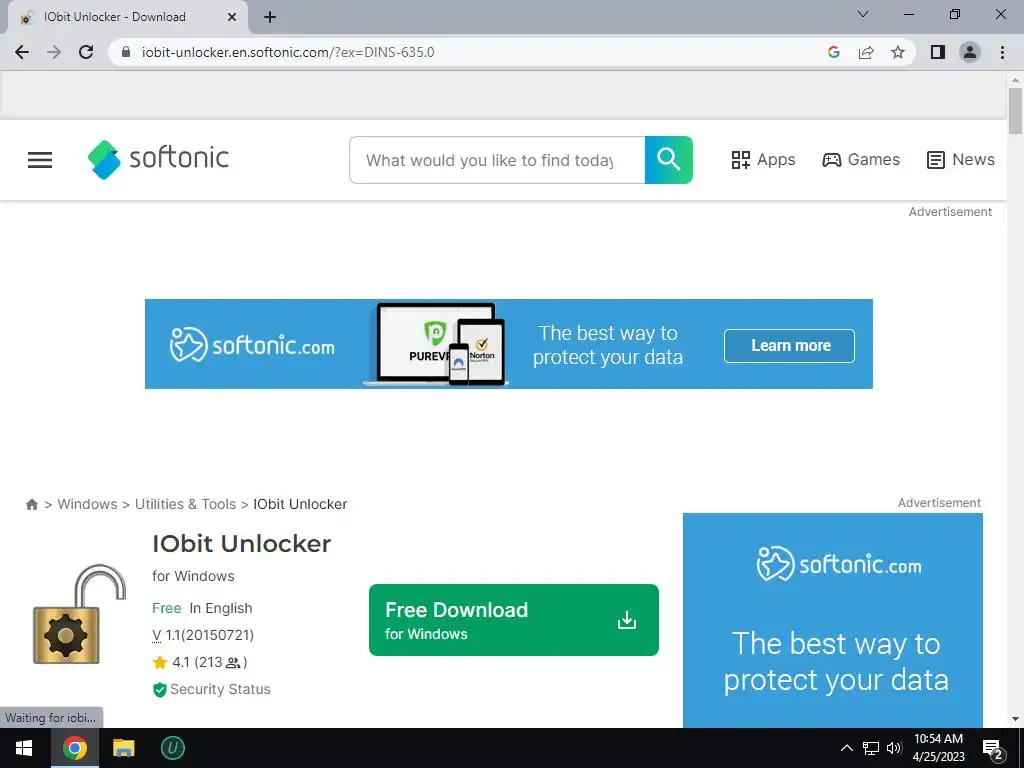
Task: Open the Games section
Action: [x=861, y=160]
